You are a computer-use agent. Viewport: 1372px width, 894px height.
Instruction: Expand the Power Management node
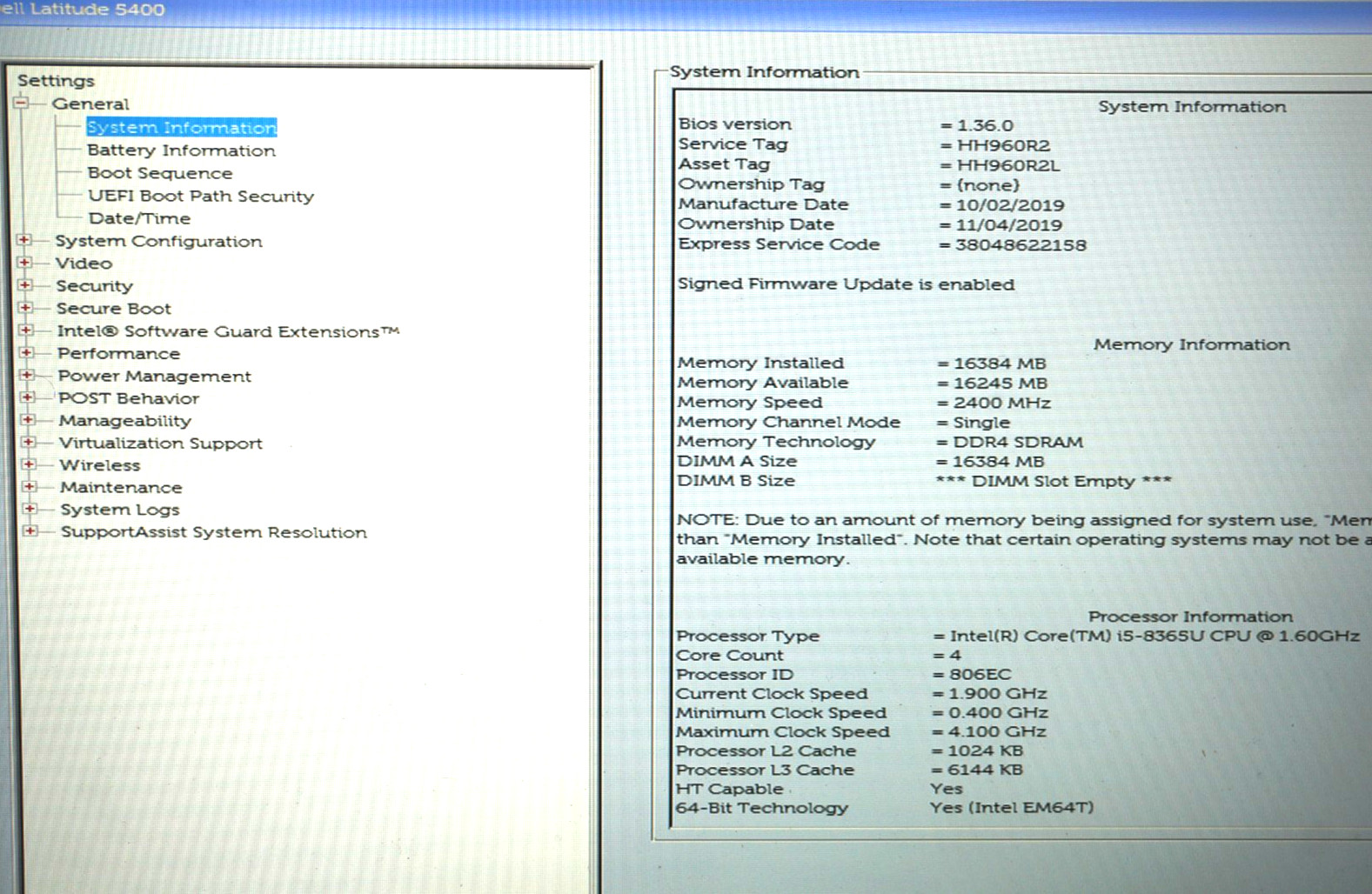coord(27,376)
